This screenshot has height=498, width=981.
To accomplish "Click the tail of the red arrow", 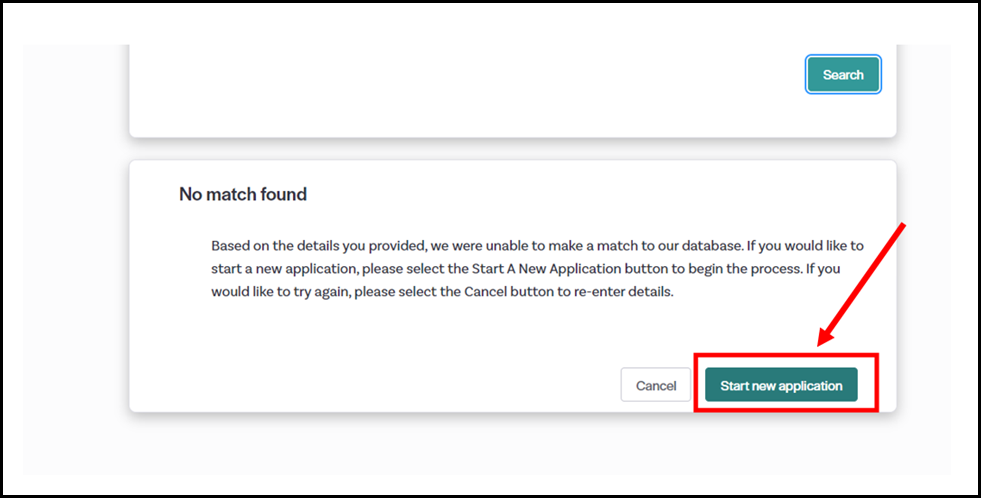I will coord(903,227).
